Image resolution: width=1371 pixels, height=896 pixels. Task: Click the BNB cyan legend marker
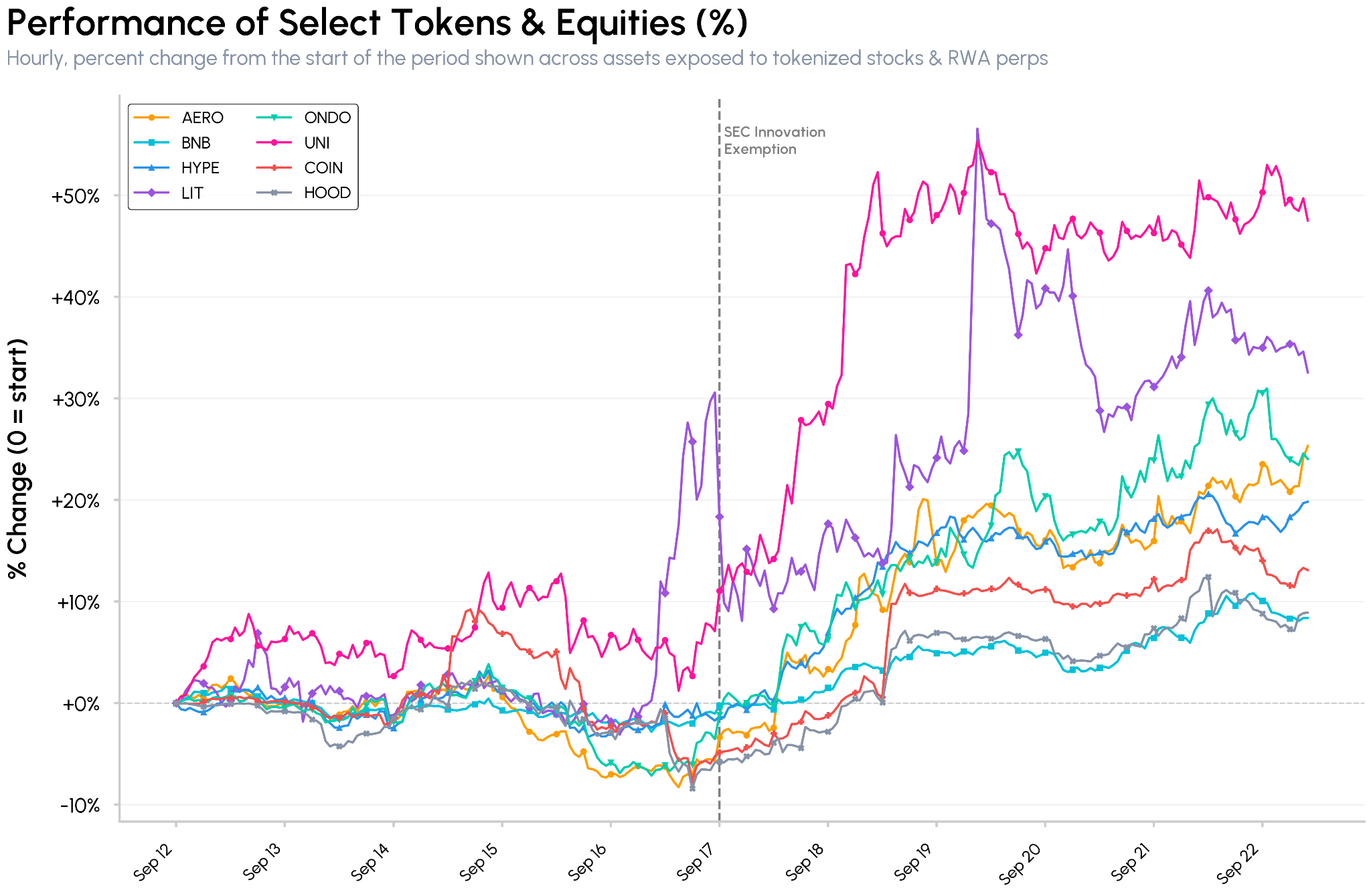(152, 143)
